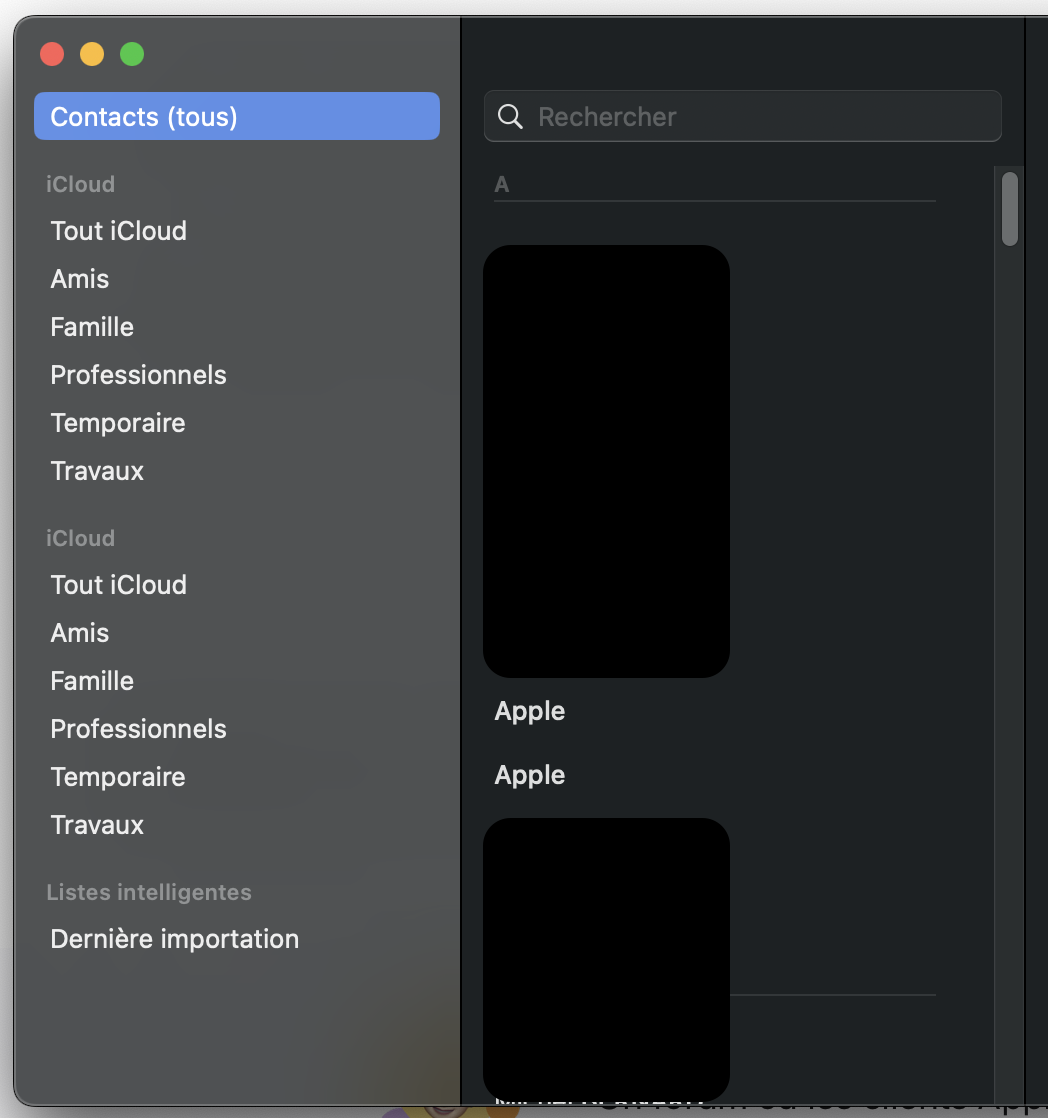Click the contact list scrollbar thumb
1048x1118 pixels.
point(1010,209)
